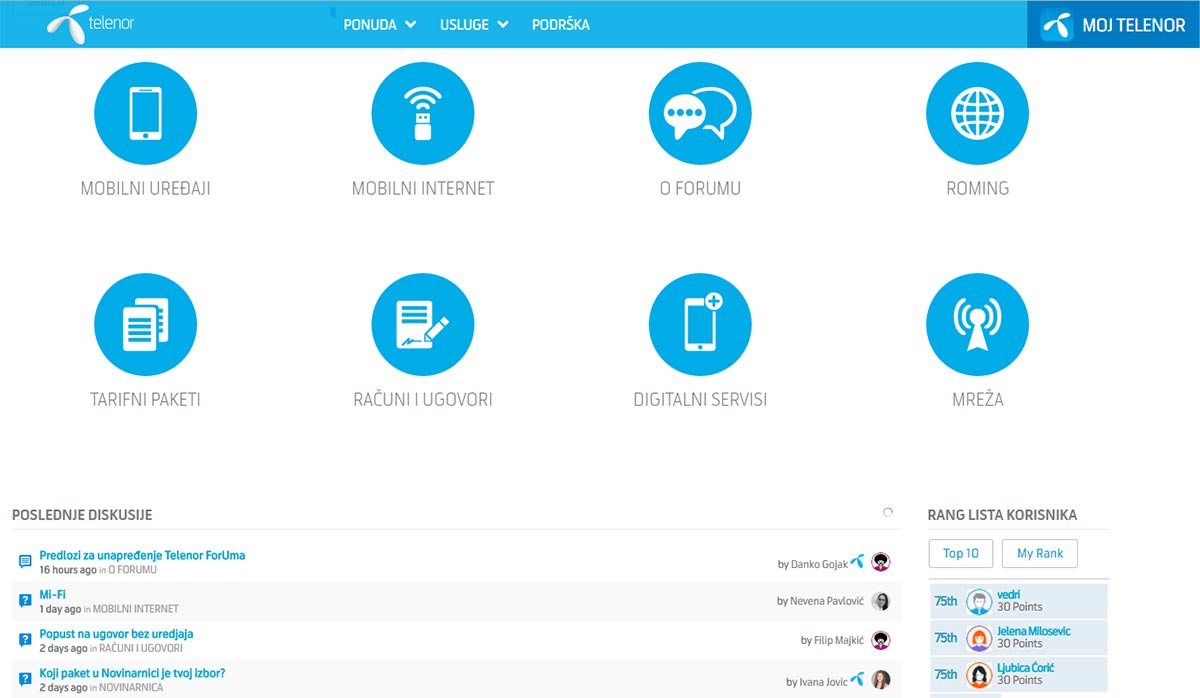The height and width of the screenshot is (698, 1200).
Task: Click the O FORUMU link under Predlozi discussion
Action: tap(132, 570)
